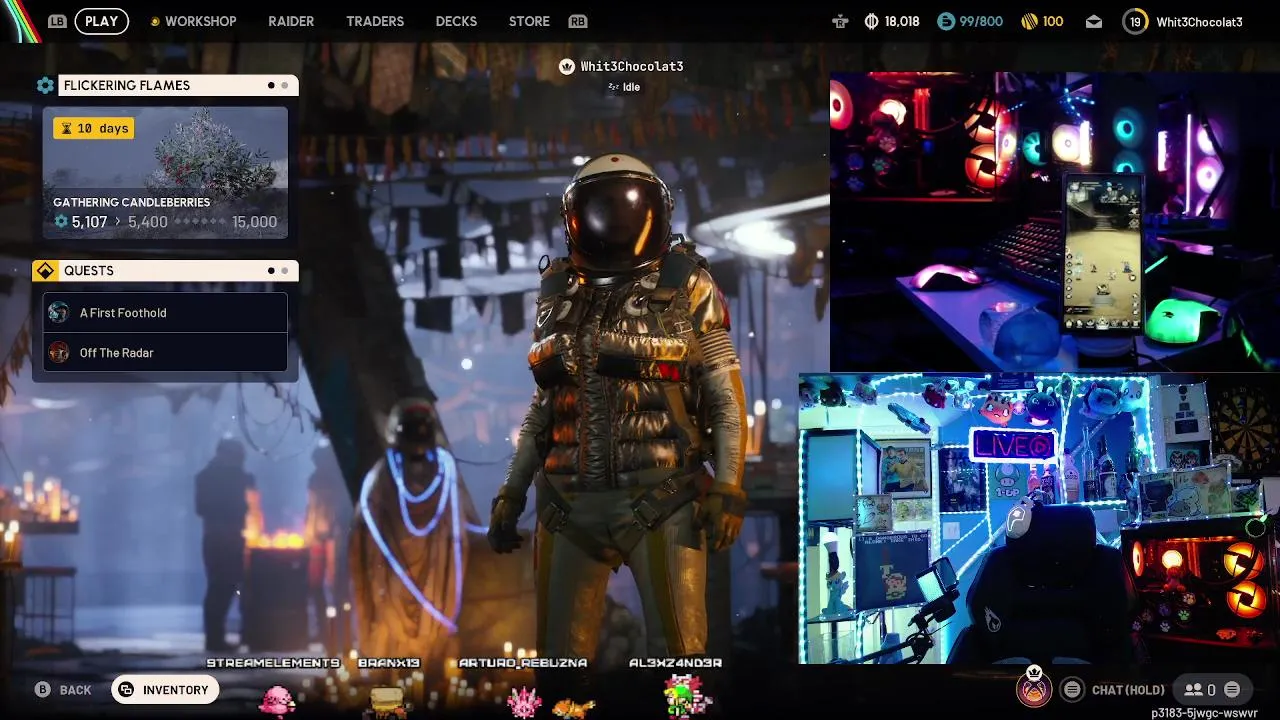Click the teal cred icon beside 99/800
The height and width of the screenshot is (720, 1280).
(x=946, y=21)
